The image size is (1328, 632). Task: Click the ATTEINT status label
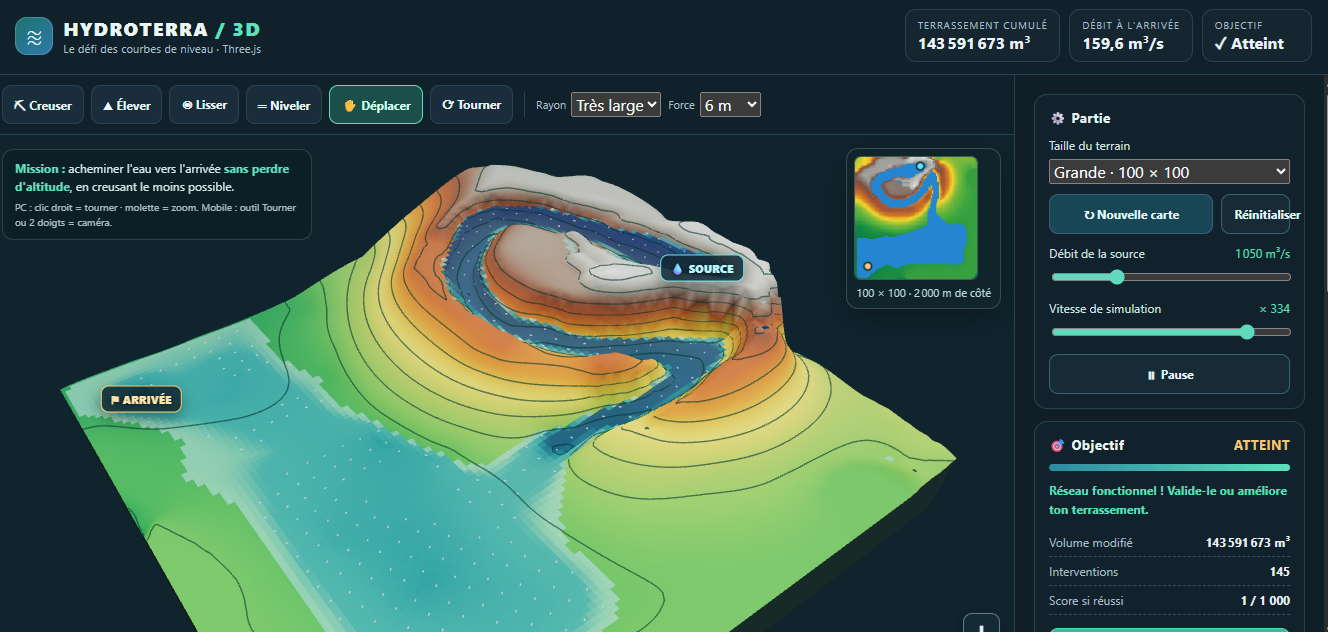(x=1262, y=445)
